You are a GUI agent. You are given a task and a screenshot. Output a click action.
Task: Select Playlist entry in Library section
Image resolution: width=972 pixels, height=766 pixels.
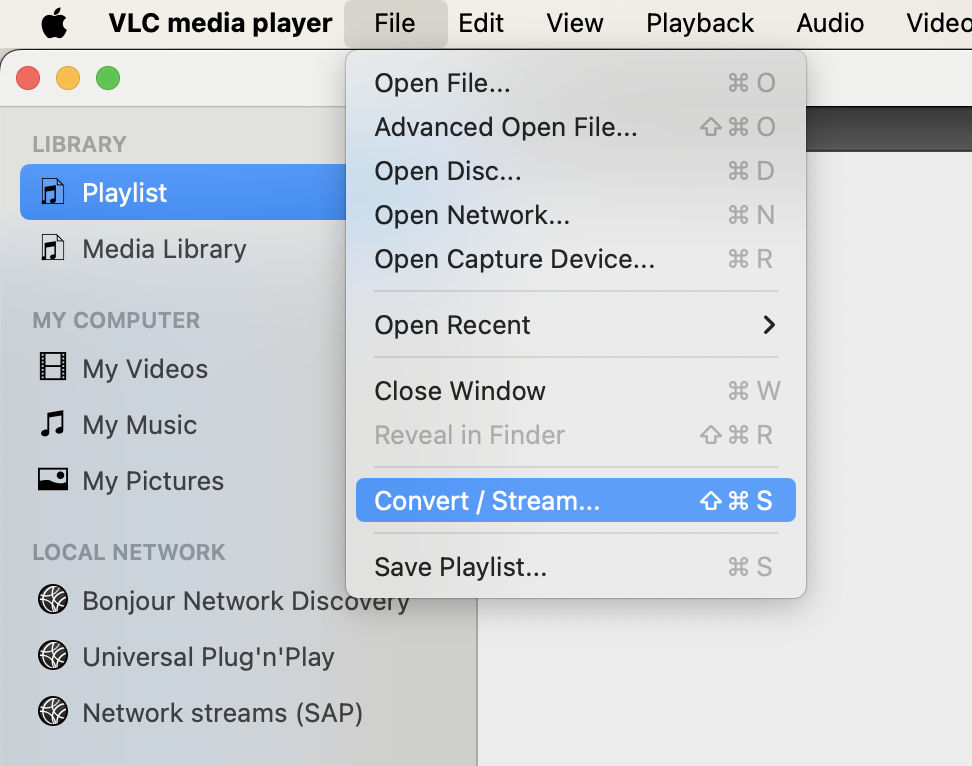point(124,193)
